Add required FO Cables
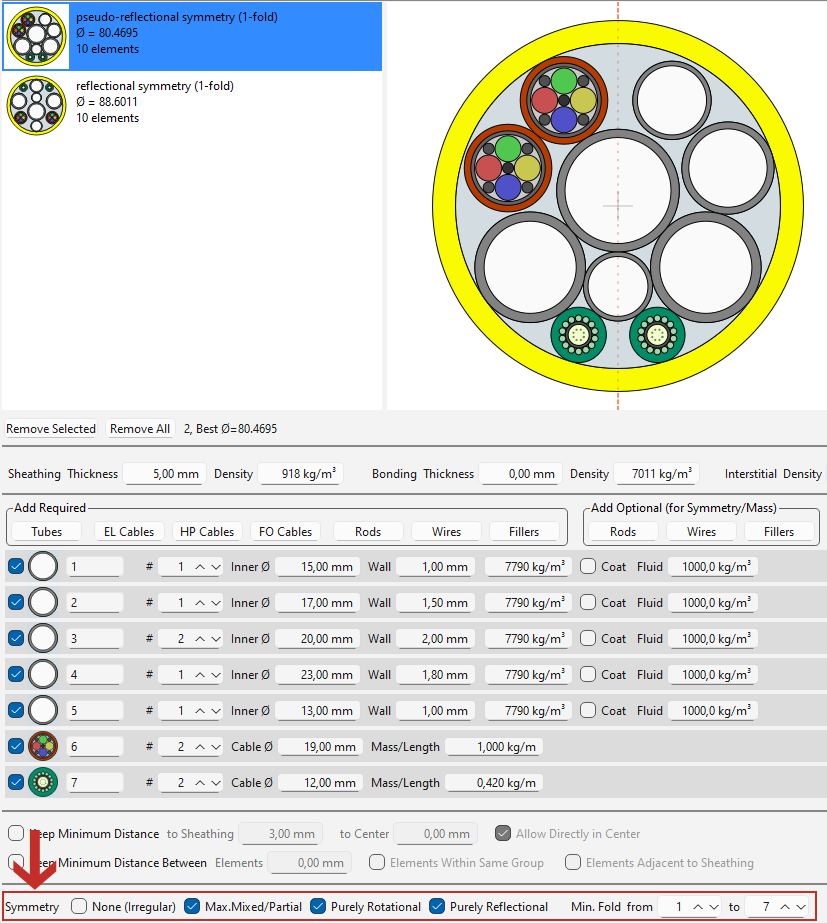This screenshot has height=923, width=827. (287, 532)
